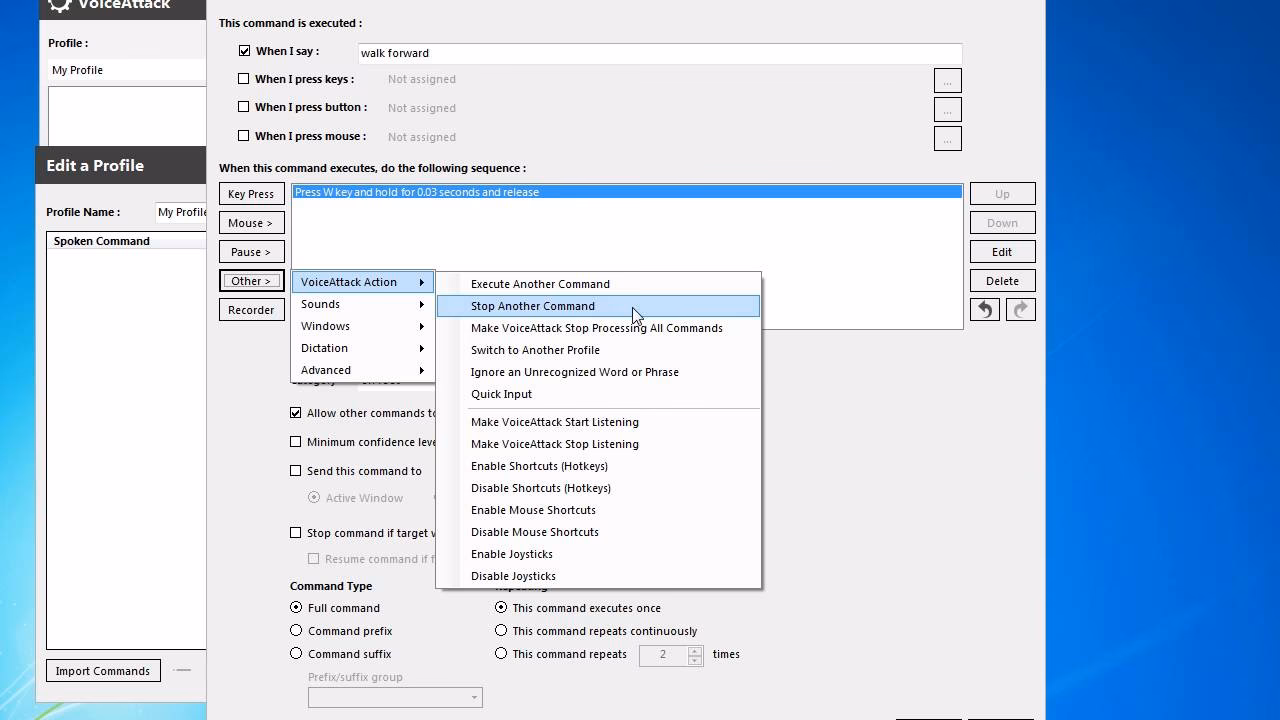Select 'This command repeats continuously' option
The width and height of the screenshot is (1280, 720).
pyautogui.click(x=501, y=630)
